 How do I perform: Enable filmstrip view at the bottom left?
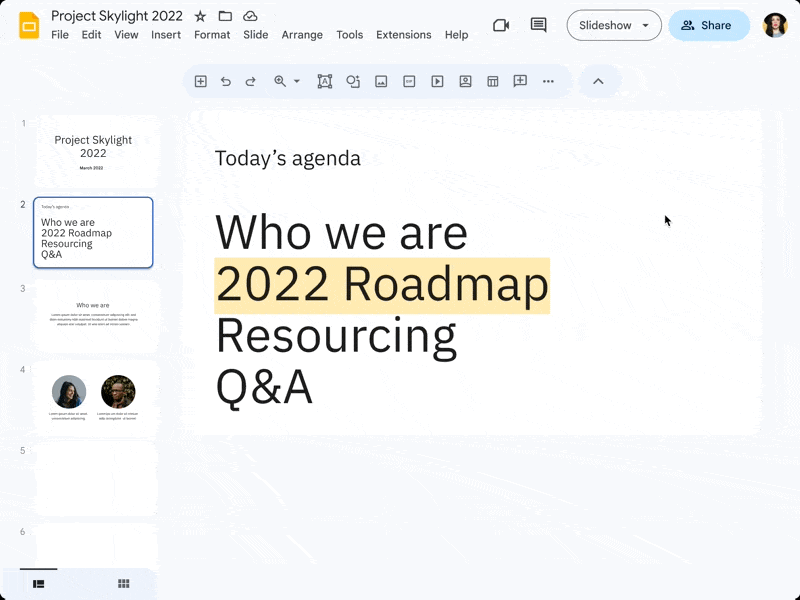coord(38,583)
